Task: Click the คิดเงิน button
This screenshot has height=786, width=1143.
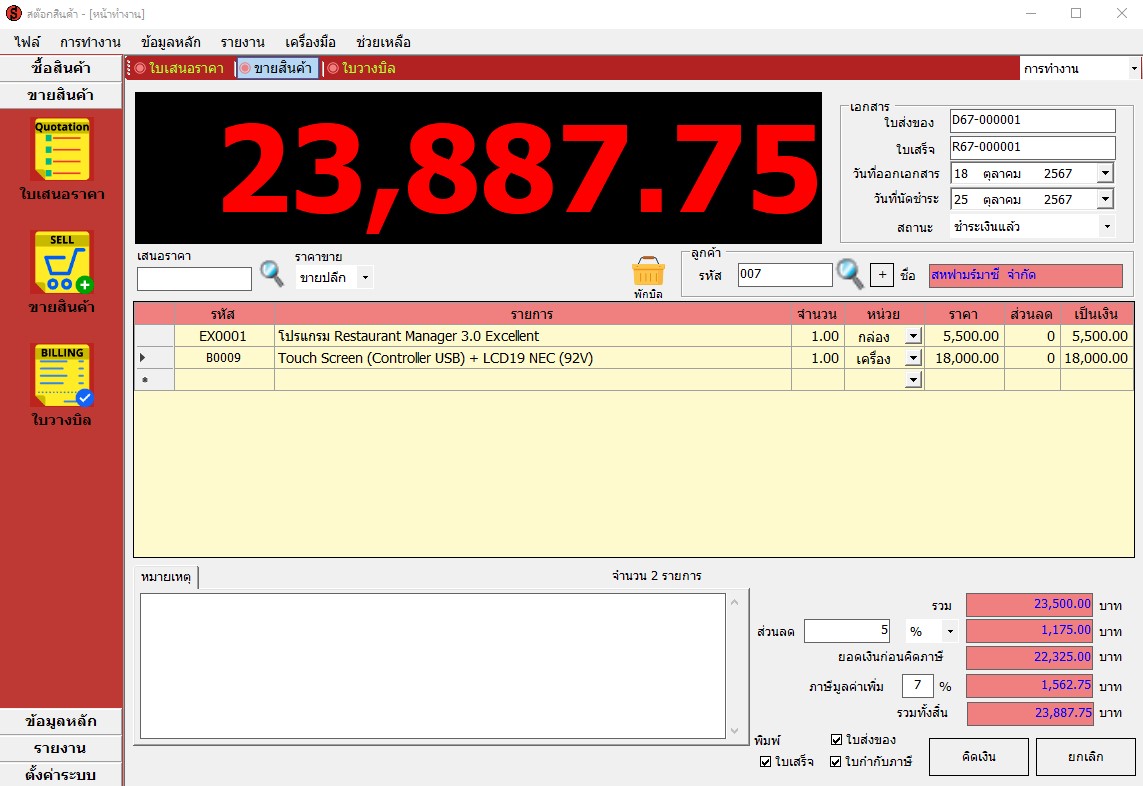Action: click(x=978, y=757)
